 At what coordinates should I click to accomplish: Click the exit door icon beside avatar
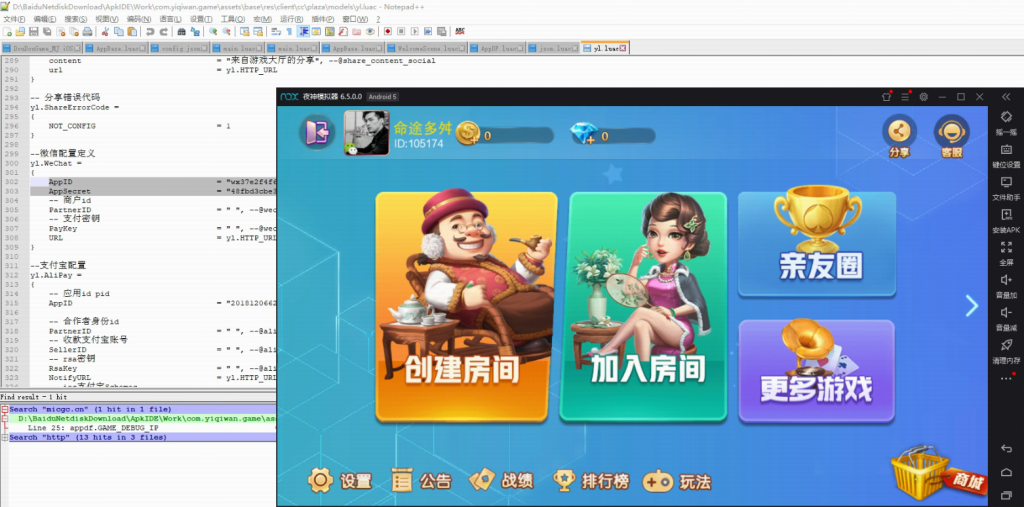318,133
